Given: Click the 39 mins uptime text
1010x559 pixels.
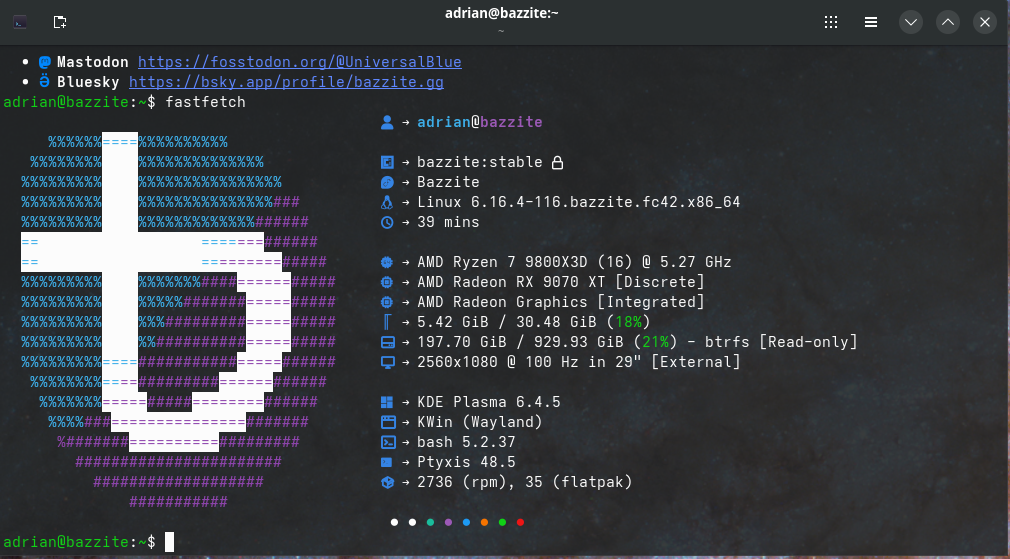Looking at the screenshot, I should [448, 222].
